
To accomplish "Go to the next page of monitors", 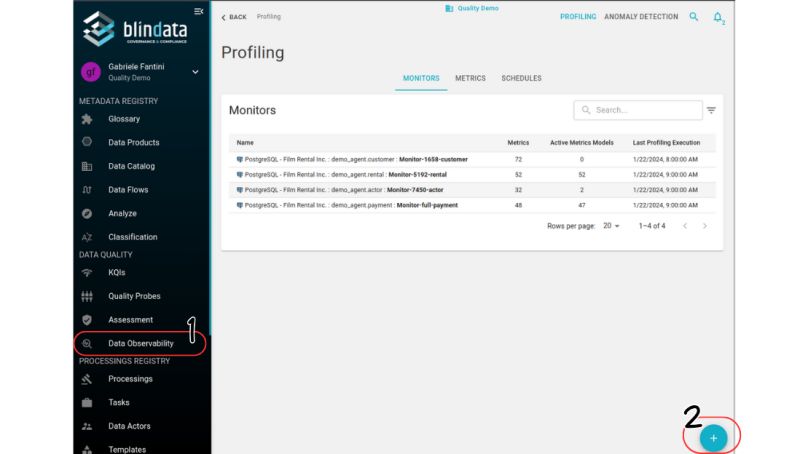I will (705, 225).
